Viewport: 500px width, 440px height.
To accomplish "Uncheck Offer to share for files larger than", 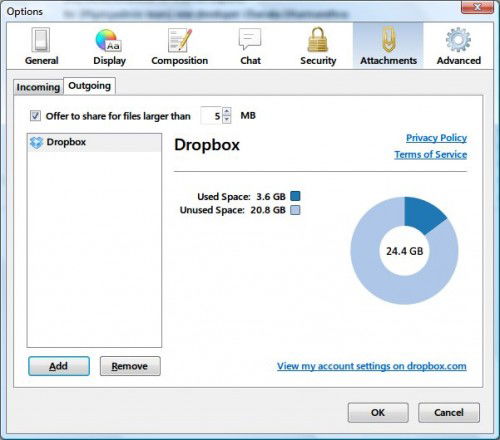I will (35, 116).
